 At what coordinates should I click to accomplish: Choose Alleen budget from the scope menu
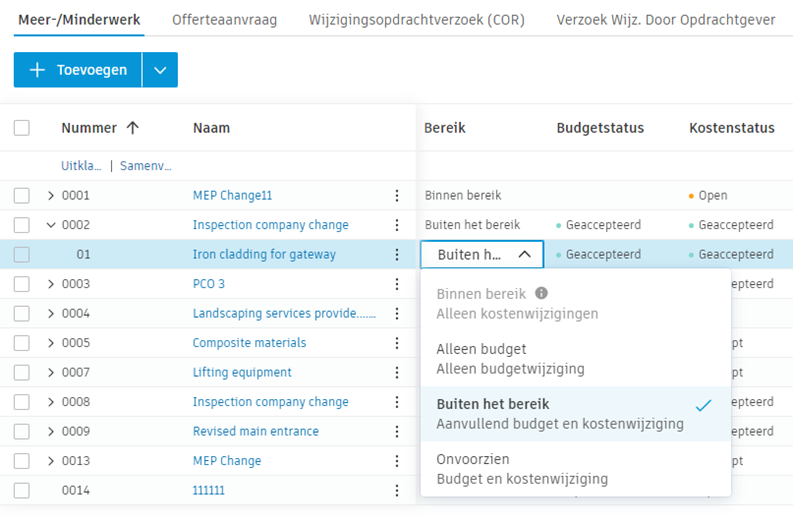point(481,349)
